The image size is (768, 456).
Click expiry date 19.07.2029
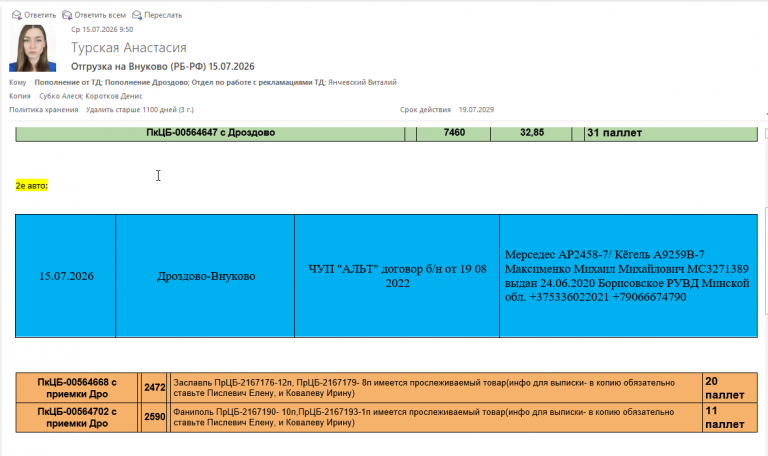pyautogui.click(x=476, y=110)
